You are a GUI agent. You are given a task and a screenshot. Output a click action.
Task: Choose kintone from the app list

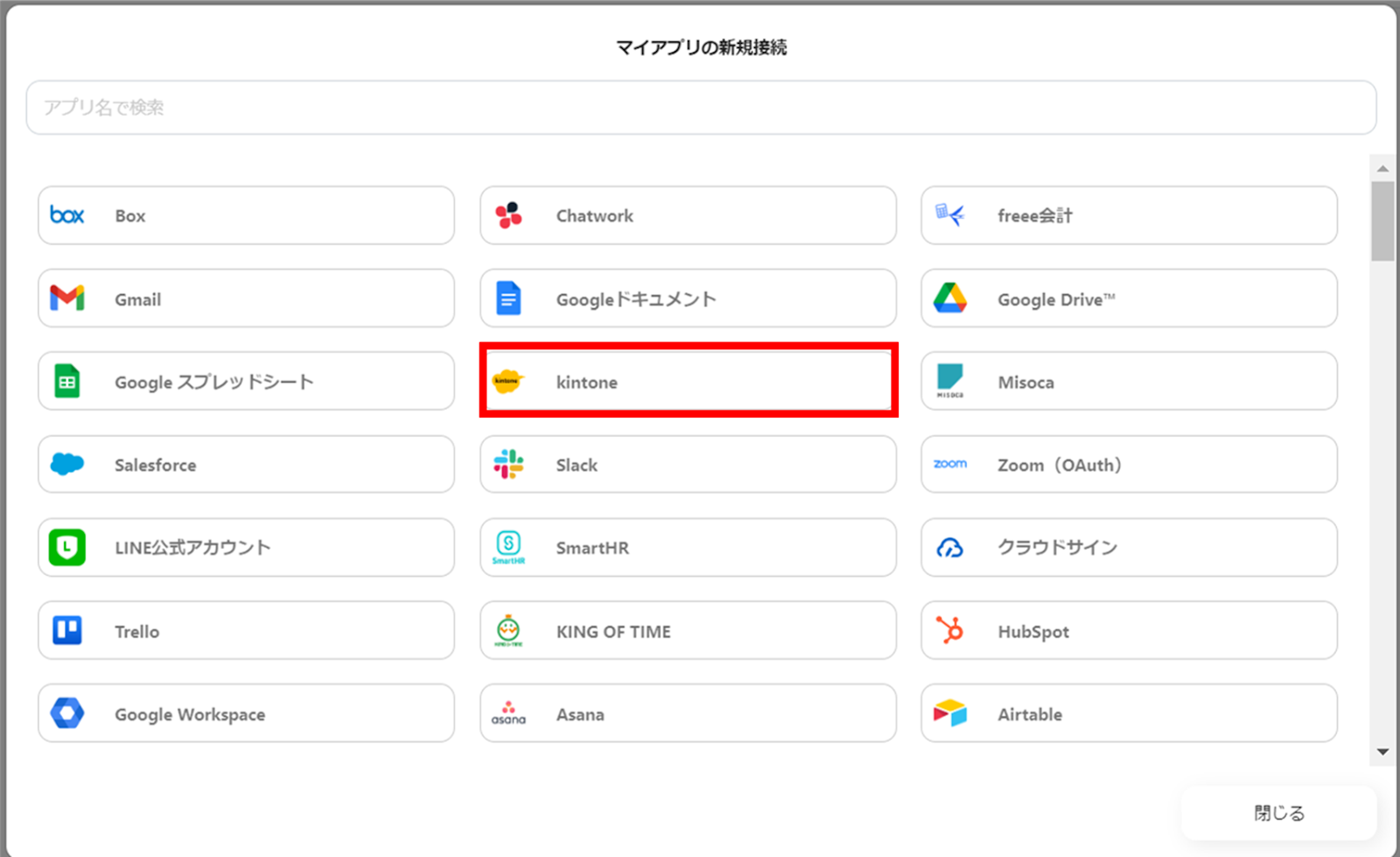pos(688,382)
